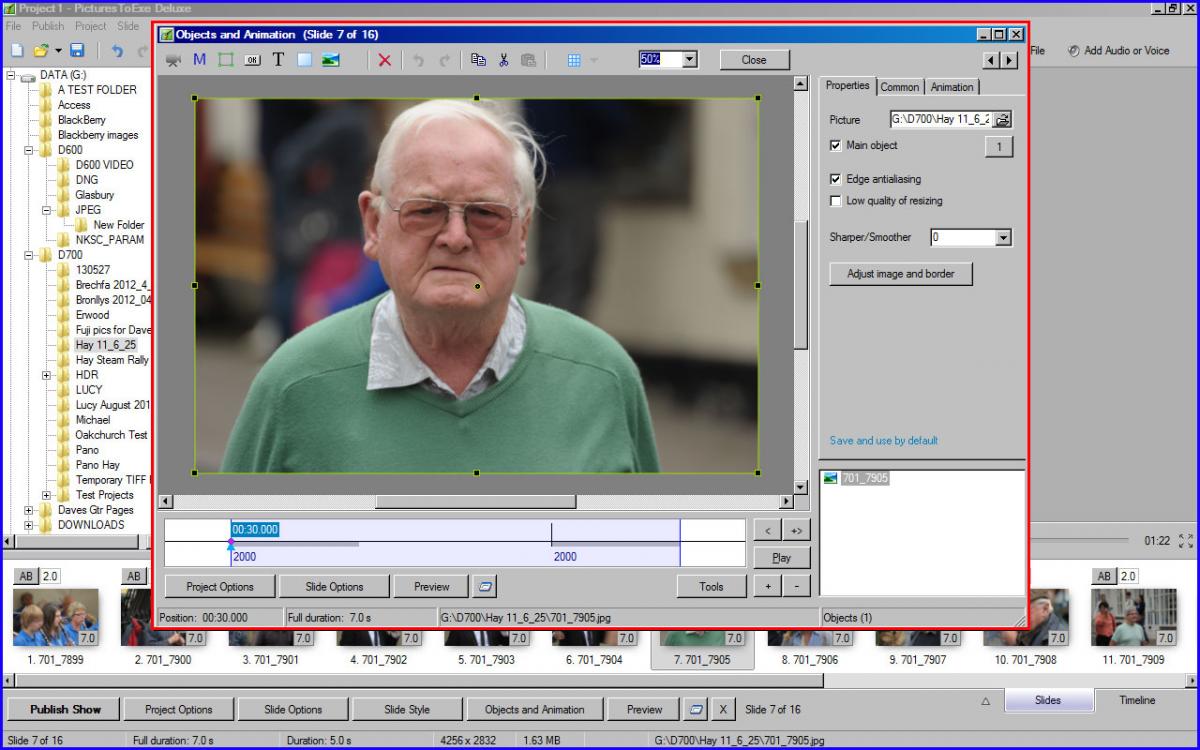Select 701_7905 in the objects list
The width and height of the screenshot is (1200, 750).
[864, 479]
